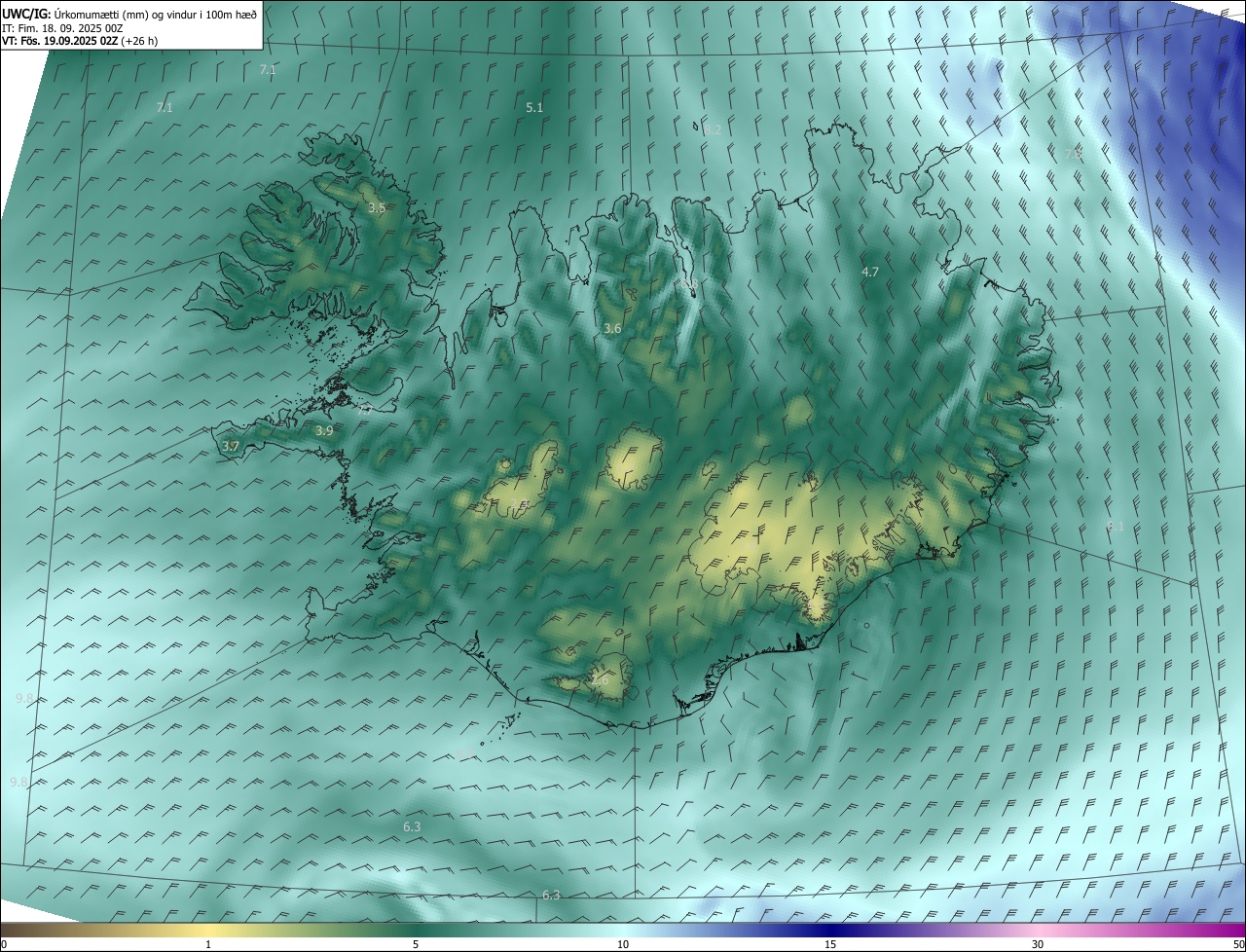The width and height of the screenshot is (1246, 952).
Task: Click the 4.7 value in northeast Iceland
Action: click(870, 273)
